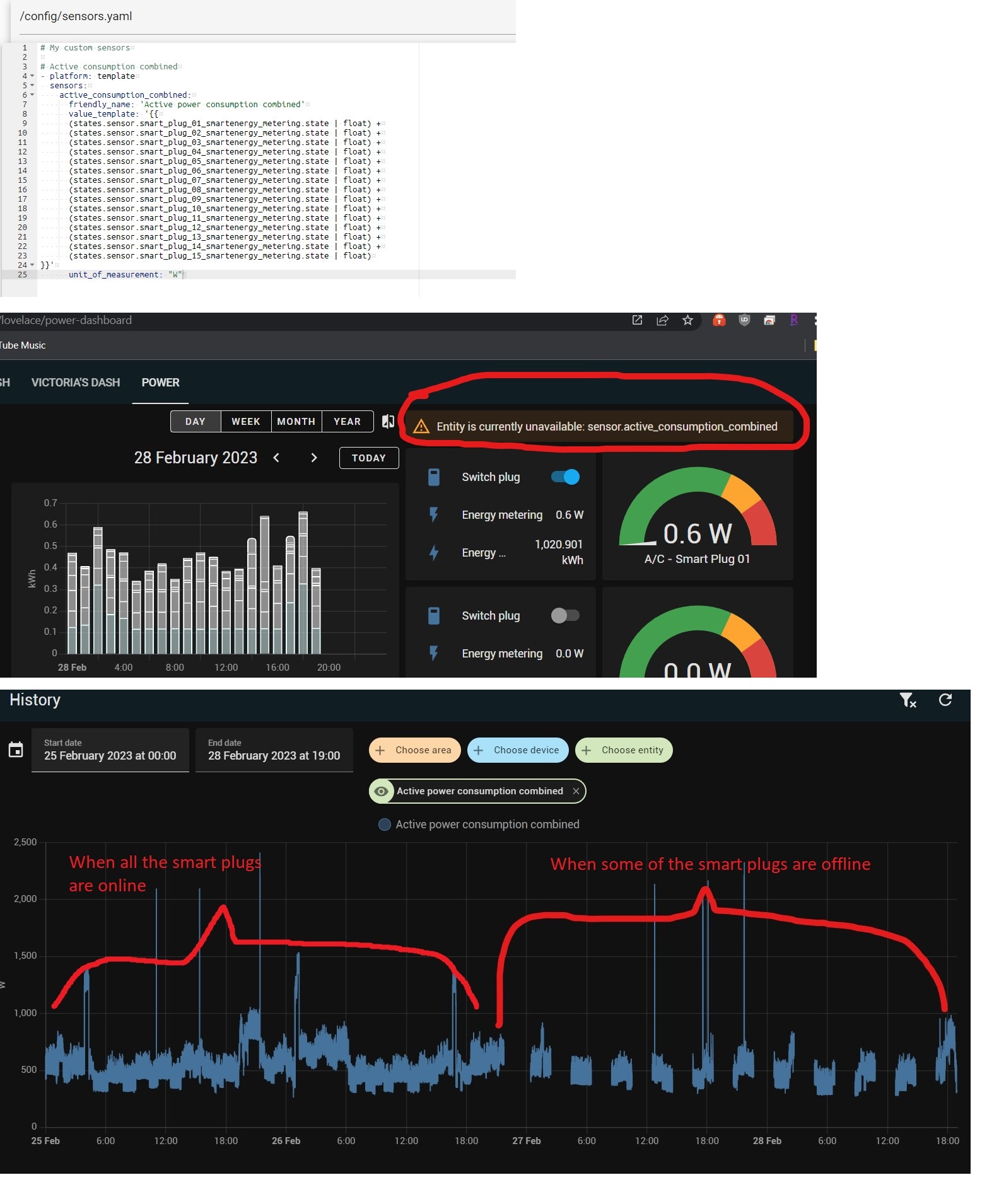This screenshot has width=999, height=1204.
Task: Select the POWER tab
Action: [160, 383]
